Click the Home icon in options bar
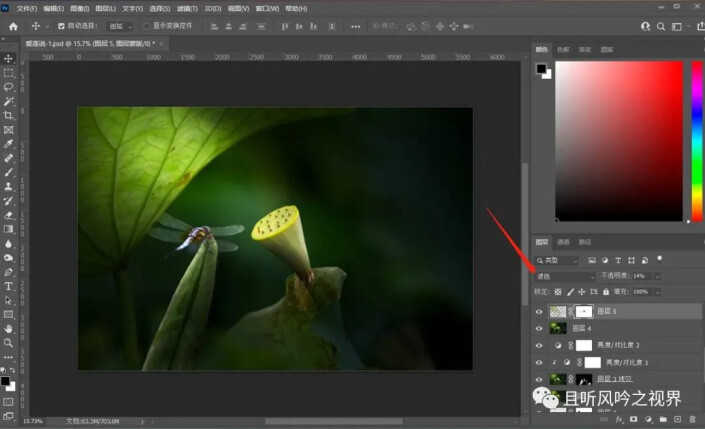705x429 pixels. point(13,26)
